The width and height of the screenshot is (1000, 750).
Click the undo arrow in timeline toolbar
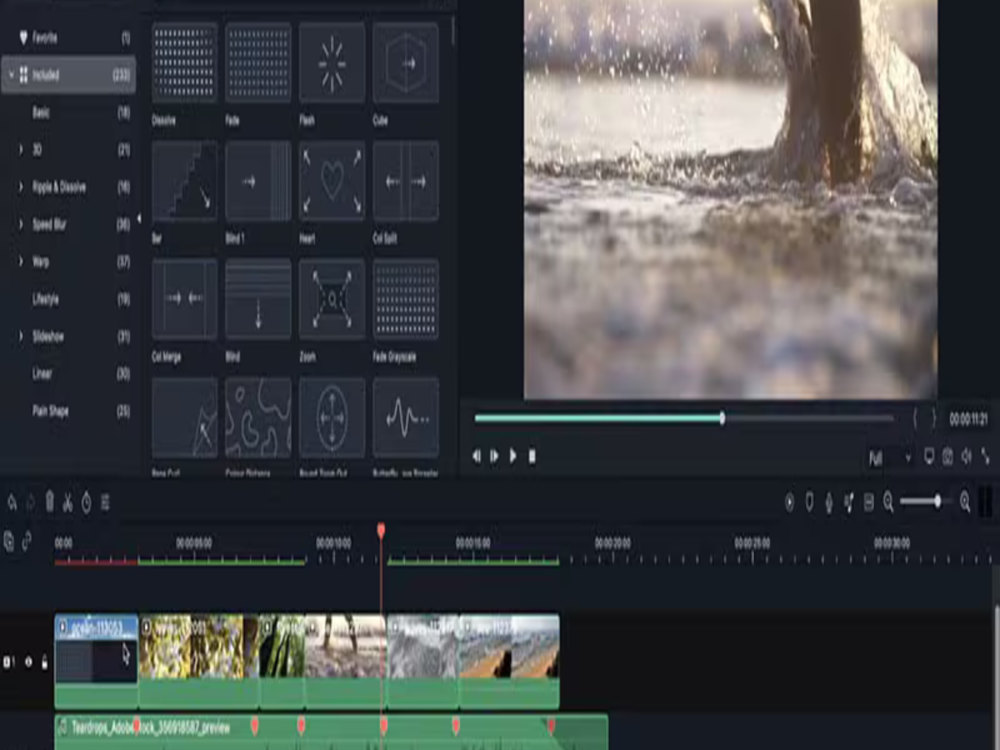[11, 503]
